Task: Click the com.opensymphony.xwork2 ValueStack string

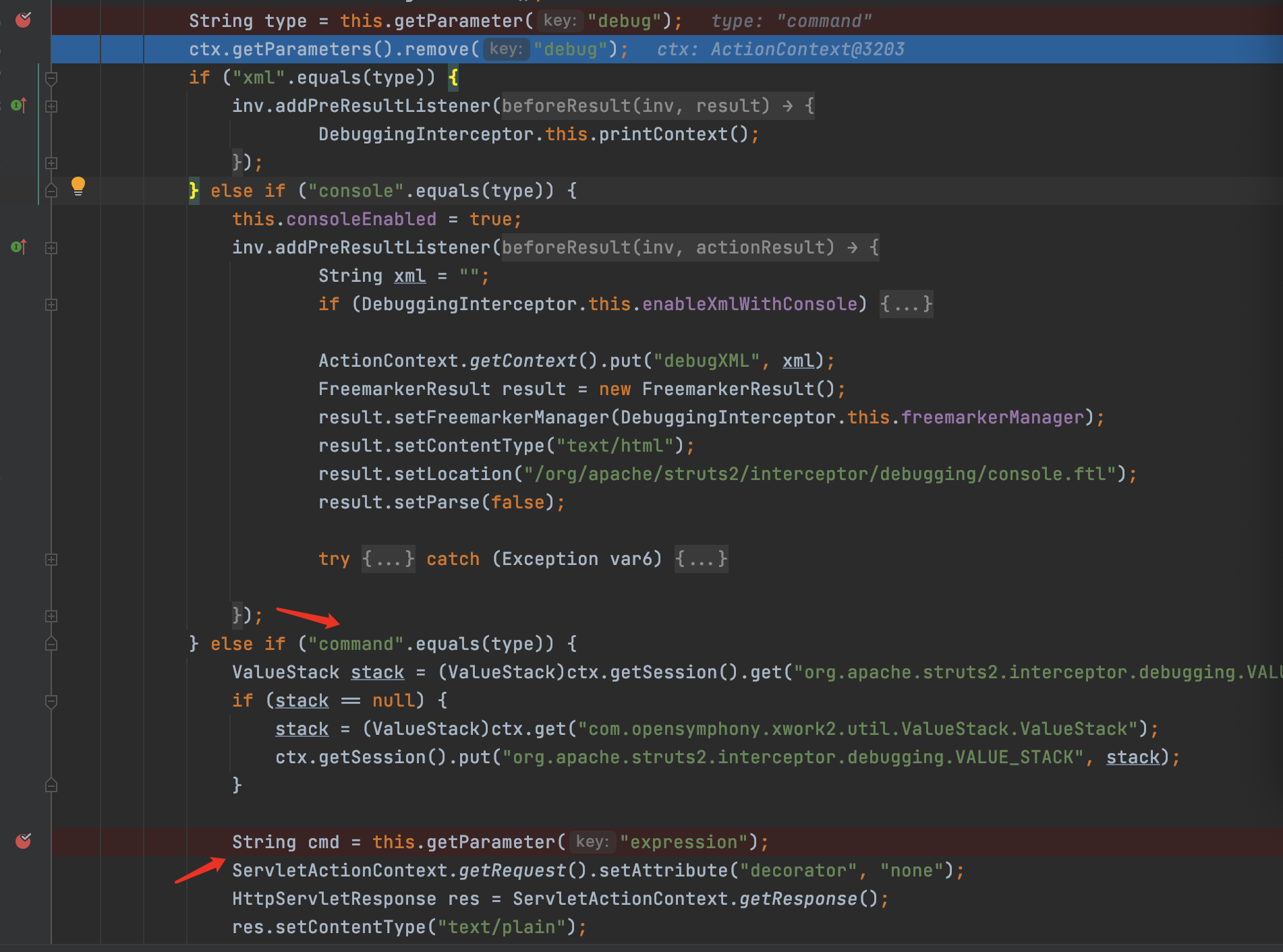Action: pos(858,729)
